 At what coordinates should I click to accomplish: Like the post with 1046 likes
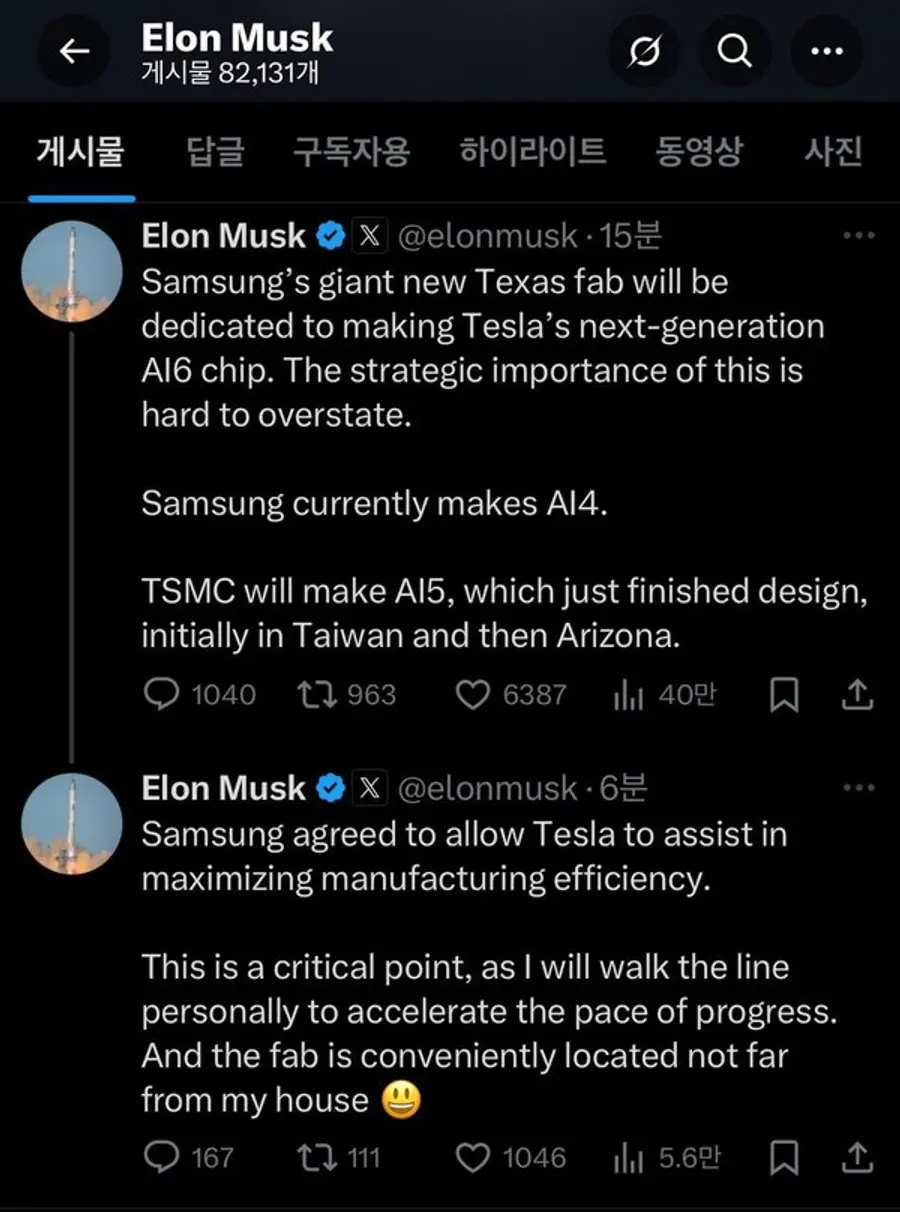[x=473, y=1158]
